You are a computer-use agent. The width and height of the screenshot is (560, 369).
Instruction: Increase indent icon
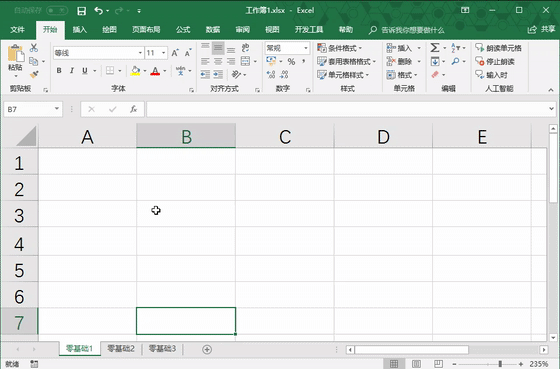(x=218, y=75)
